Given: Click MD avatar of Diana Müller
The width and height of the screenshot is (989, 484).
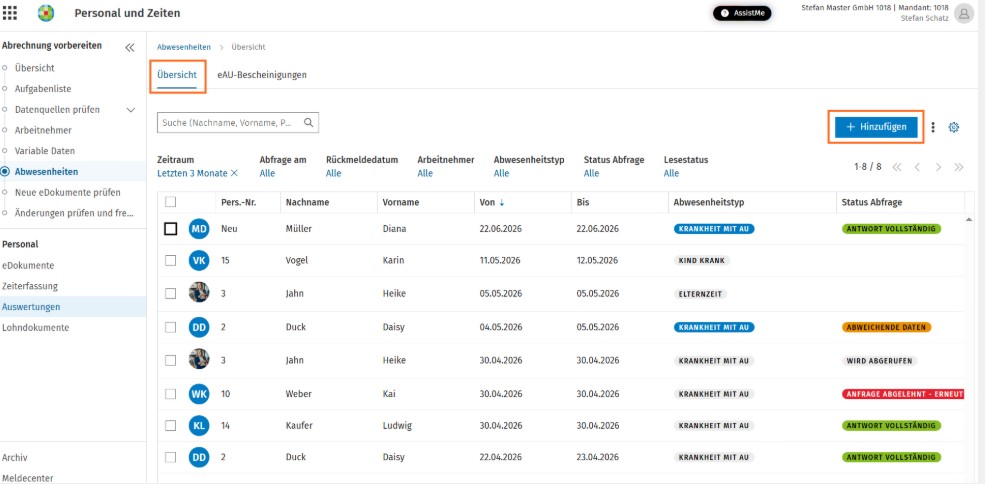Looking at the screenshot, I should (x=199, y=229).
